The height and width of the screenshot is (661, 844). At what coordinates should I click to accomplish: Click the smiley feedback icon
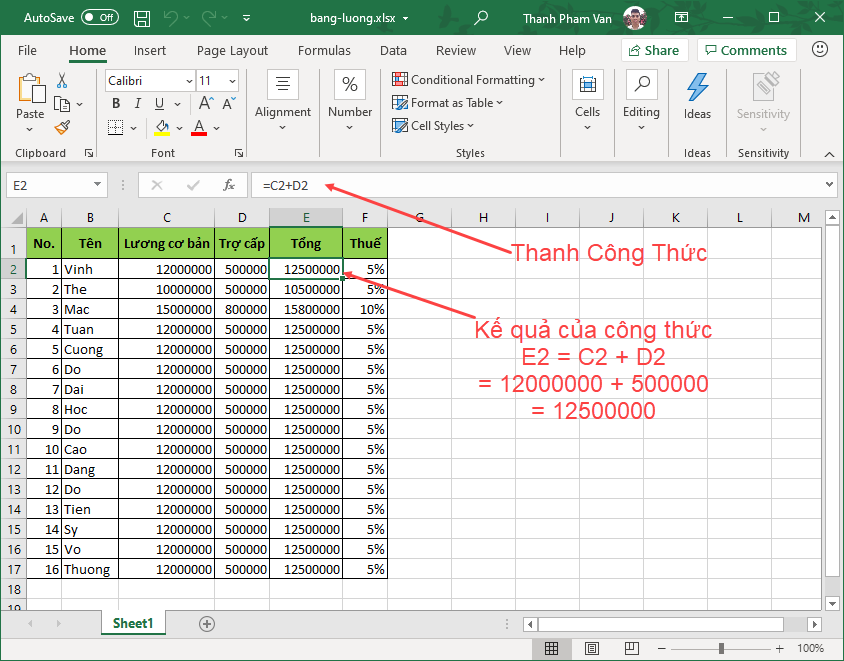pos(819,50)
